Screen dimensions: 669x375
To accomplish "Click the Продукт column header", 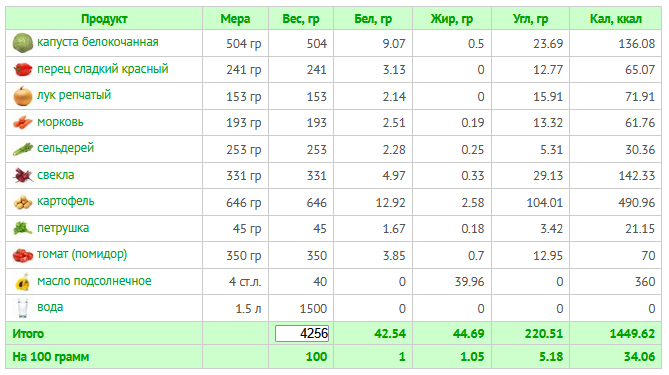I will 104,19.
